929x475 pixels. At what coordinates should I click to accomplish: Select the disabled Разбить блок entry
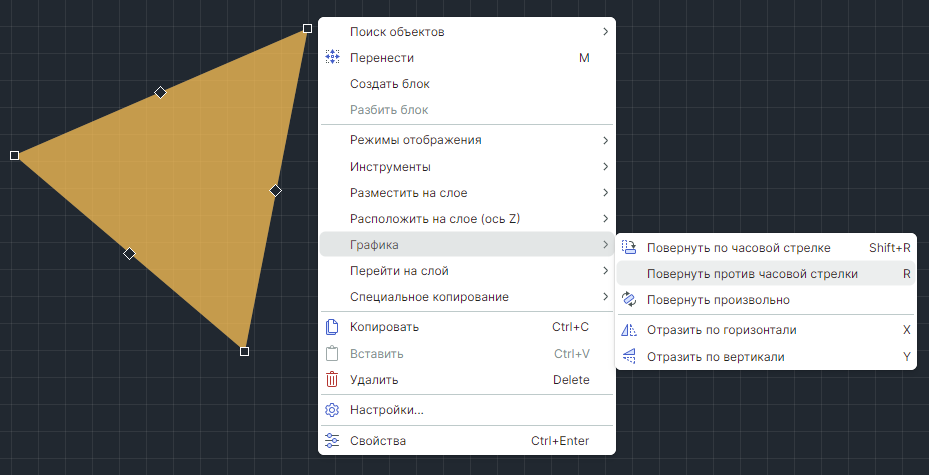point(467,110)
